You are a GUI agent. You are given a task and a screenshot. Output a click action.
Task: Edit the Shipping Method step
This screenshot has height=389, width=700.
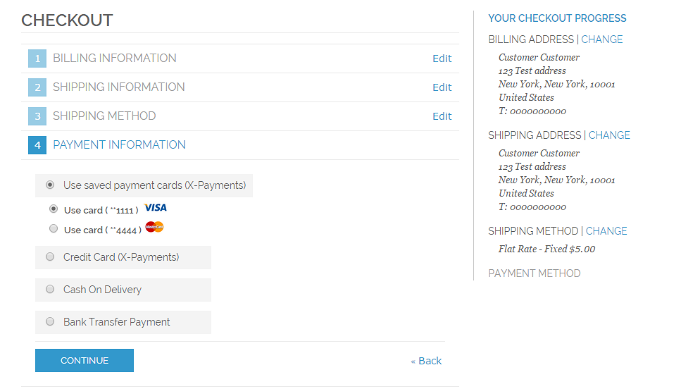442,117
